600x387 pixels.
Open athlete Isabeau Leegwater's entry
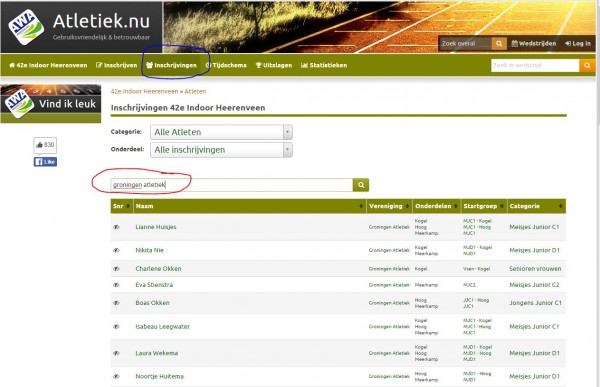pos(162,327)
